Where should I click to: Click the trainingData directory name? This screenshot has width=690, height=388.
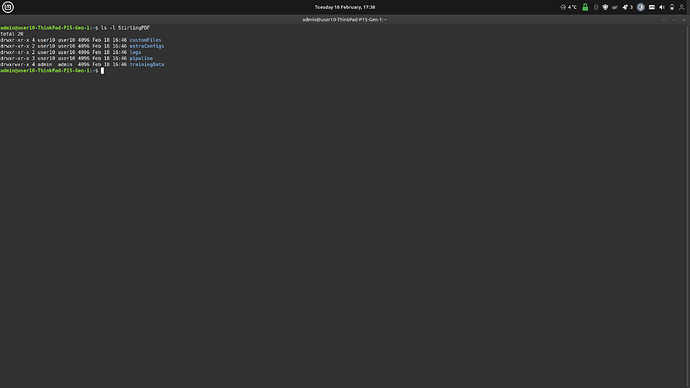(x=147, y=65)
